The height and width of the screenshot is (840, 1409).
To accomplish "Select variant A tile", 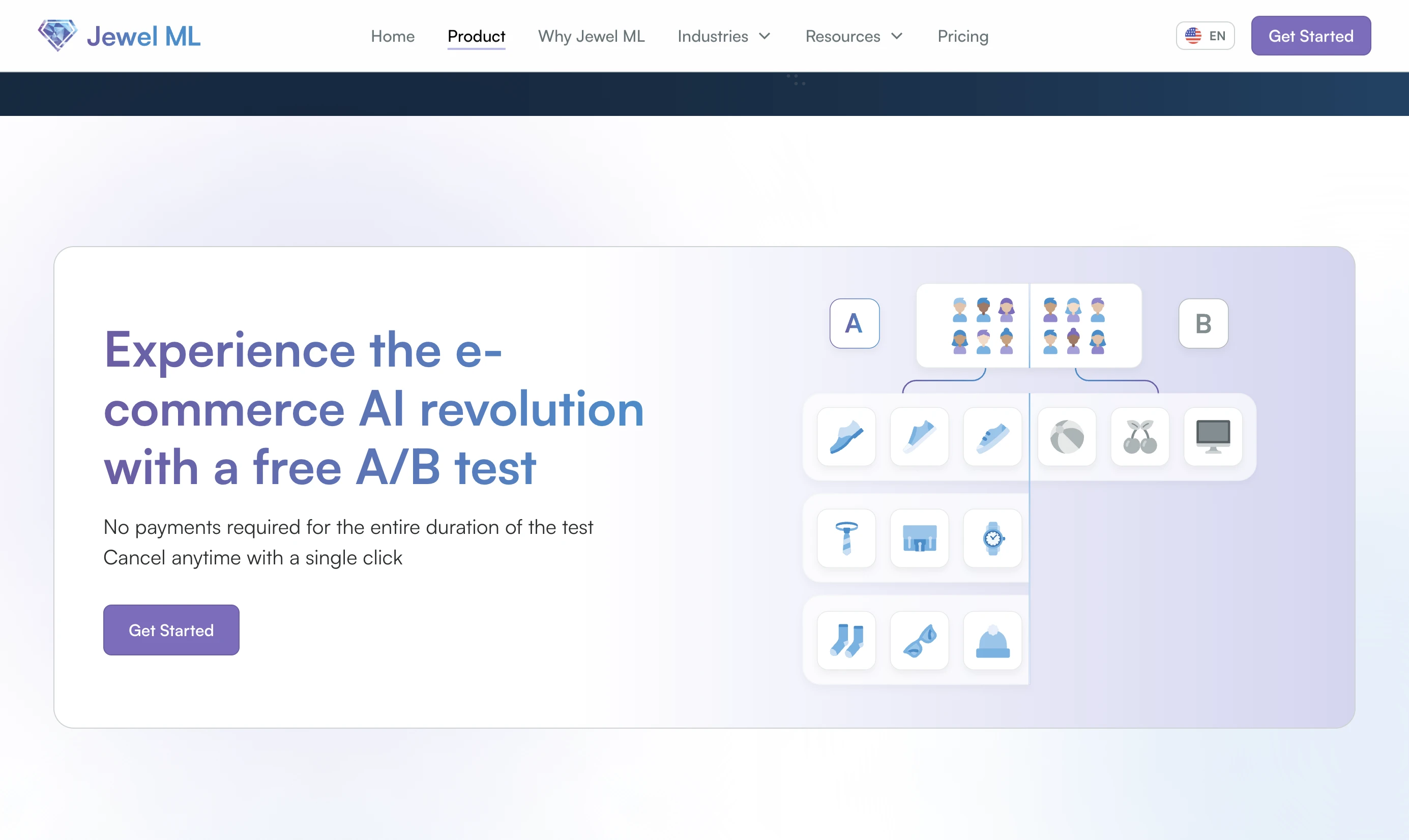I will coord(854,323).
